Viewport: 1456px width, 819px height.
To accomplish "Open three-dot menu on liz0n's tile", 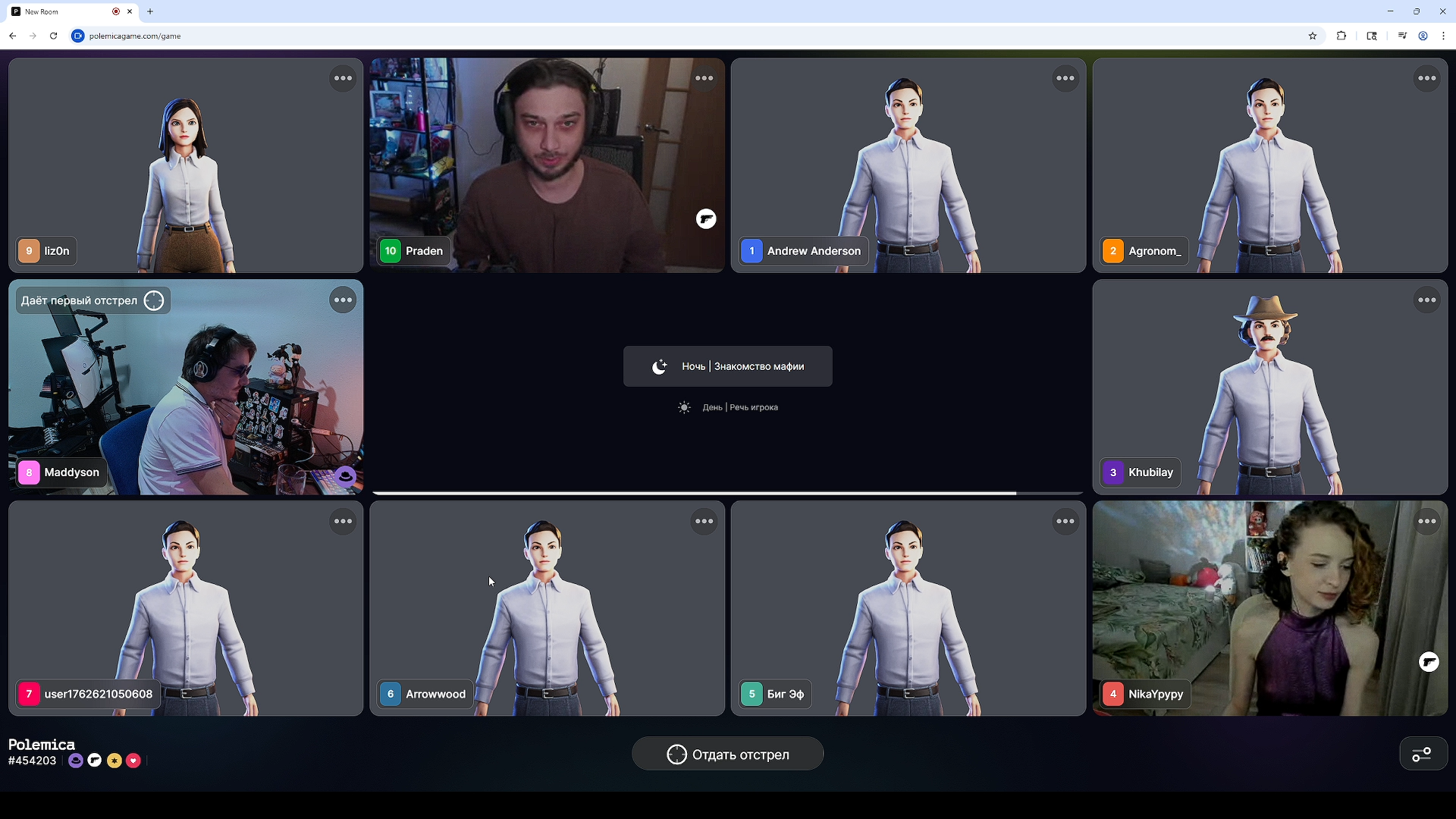I will (343, 78).
